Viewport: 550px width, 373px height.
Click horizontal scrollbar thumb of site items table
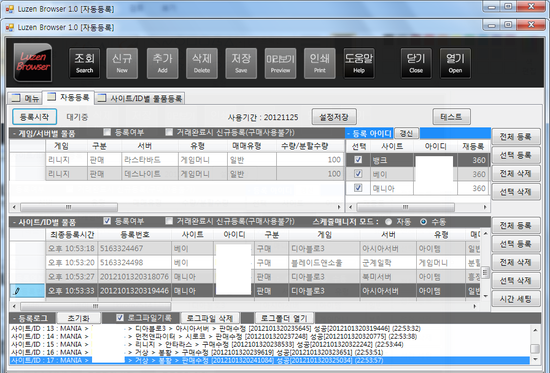click(x=95, y=306)
